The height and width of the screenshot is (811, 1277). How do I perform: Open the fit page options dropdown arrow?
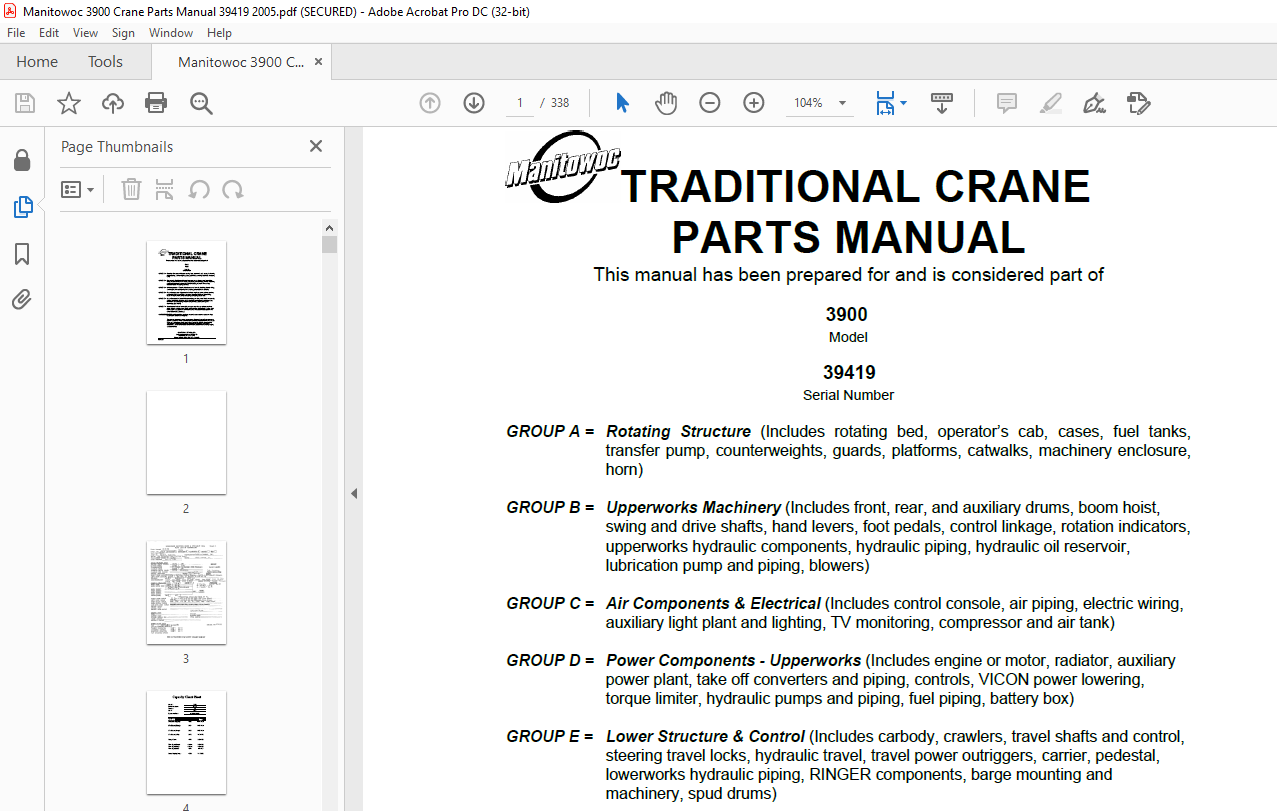pyautogui.click(x=904, y=103)
